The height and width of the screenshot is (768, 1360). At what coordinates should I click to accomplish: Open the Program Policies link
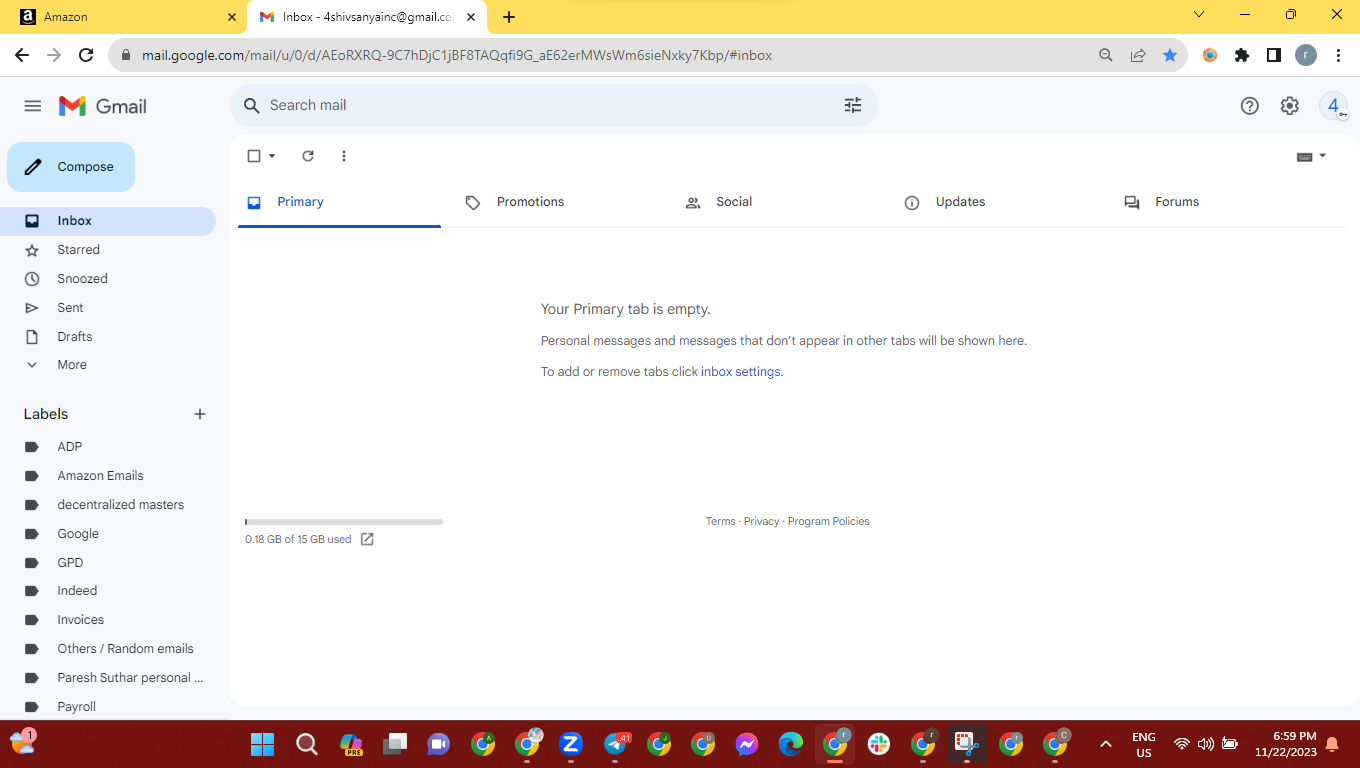click(x=828, y=521)
